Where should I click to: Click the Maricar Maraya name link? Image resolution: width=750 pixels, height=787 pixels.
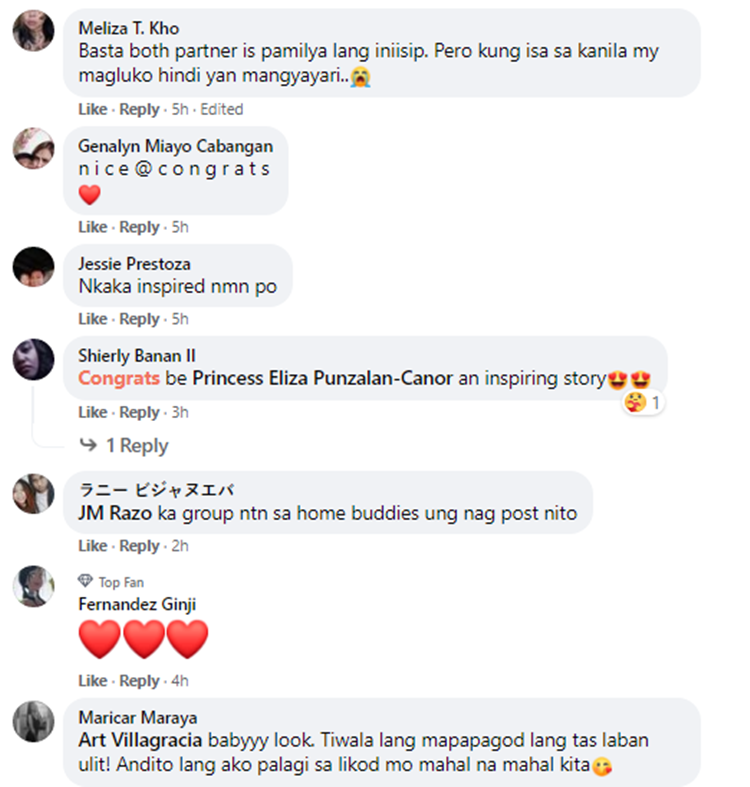(138, 717)
